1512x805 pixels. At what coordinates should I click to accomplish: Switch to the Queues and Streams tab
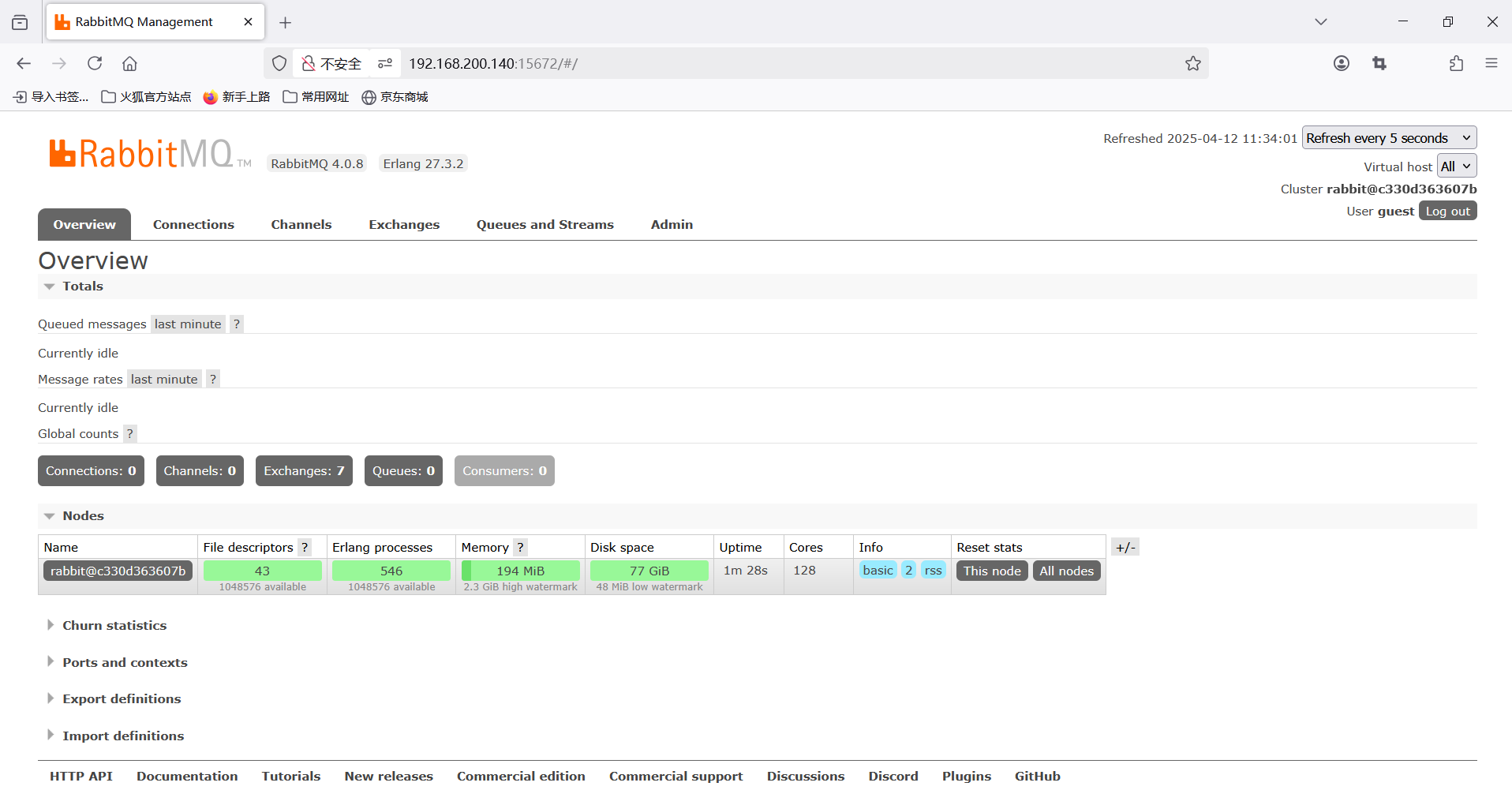pos(545,224)
